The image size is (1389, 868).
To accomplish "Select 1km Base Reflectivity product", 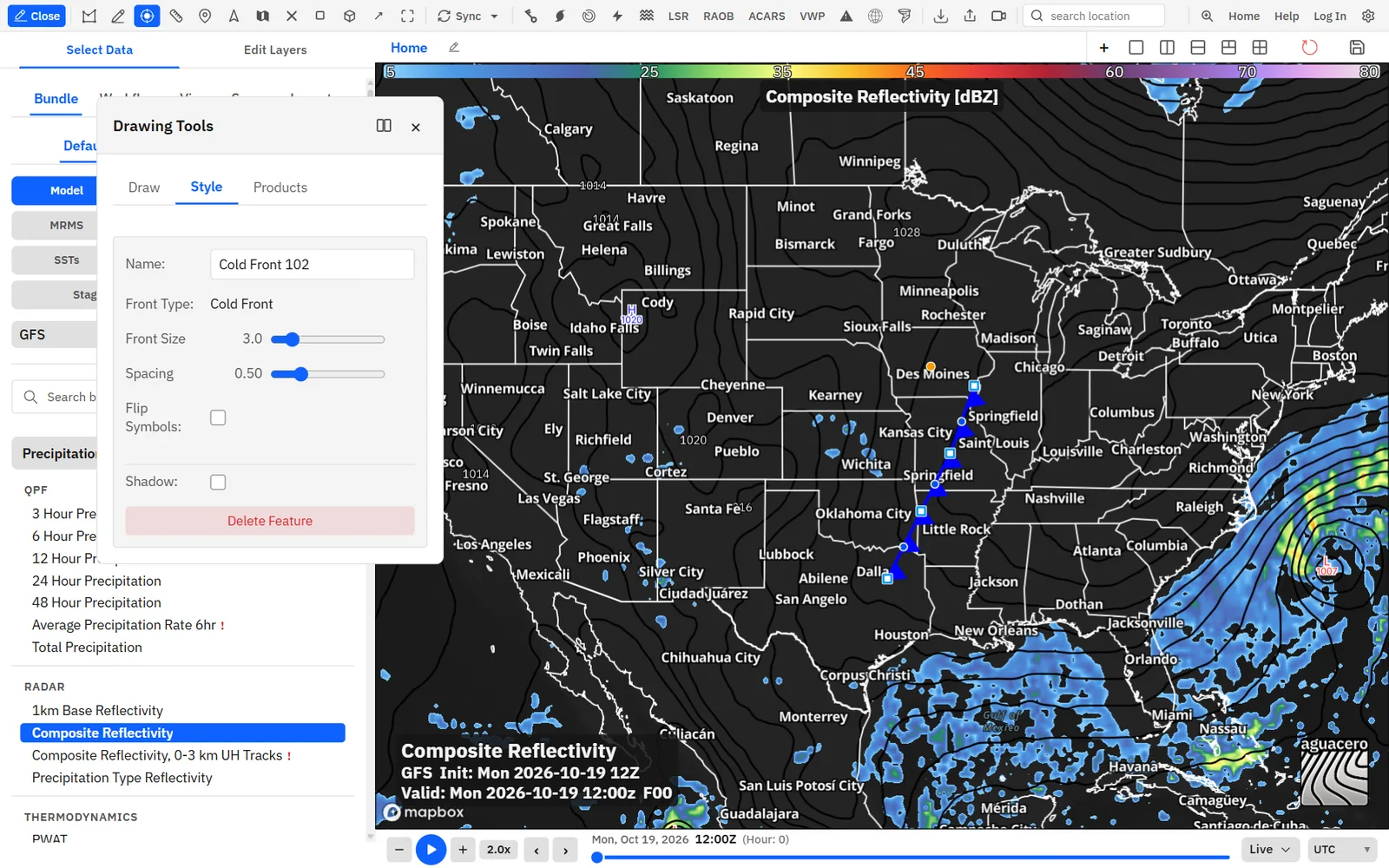I will pyautogui.click(x=97, y=711).
